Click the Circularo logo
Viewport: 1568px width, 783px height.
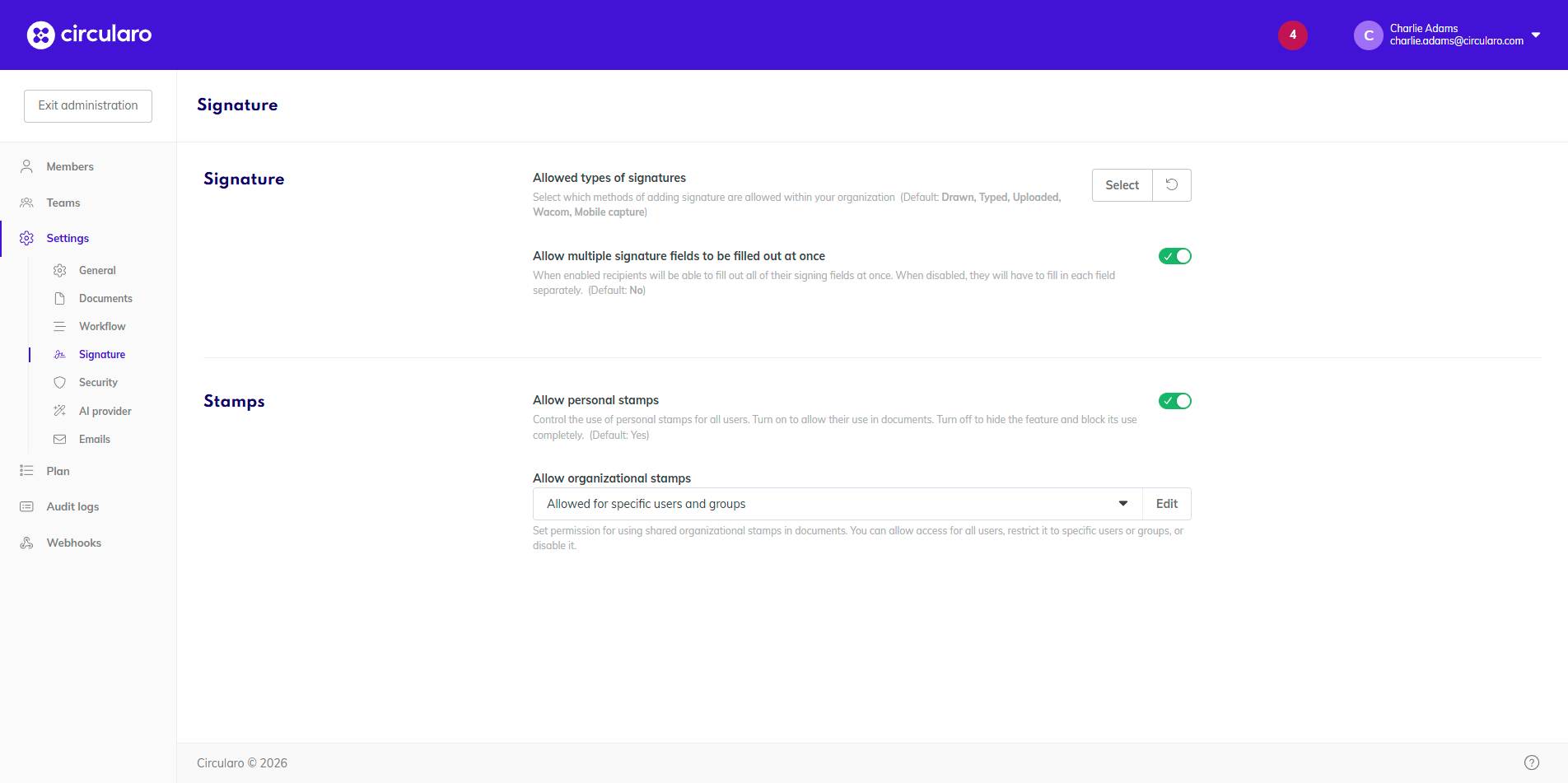(89, 35)
